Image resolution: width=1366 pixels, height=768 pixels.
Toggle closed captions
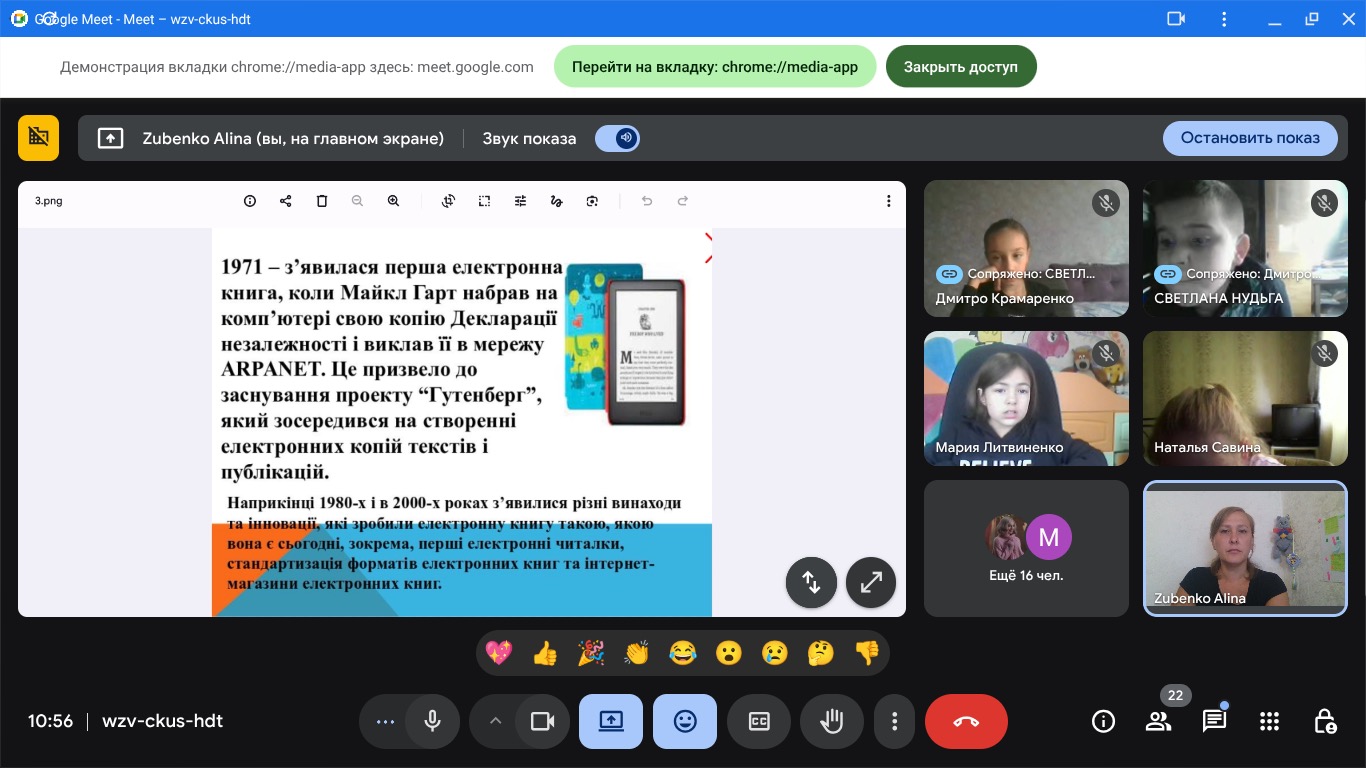759,722
